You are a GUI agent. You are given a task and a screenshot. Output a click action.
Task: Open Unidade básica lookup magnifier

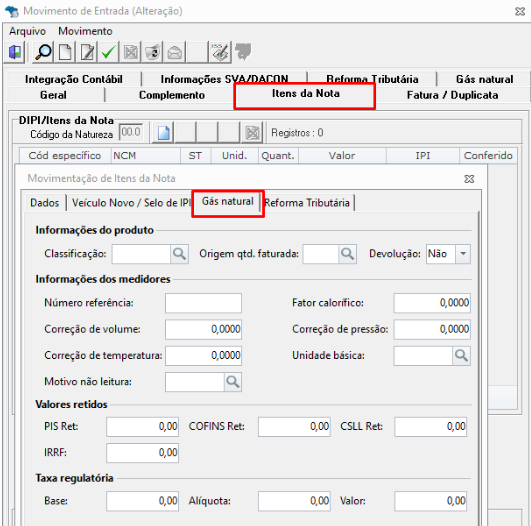coord(461,356)
